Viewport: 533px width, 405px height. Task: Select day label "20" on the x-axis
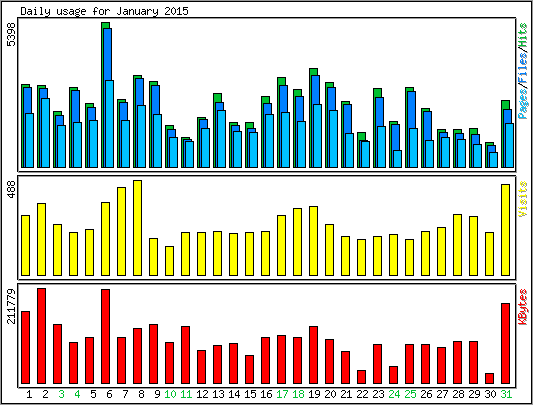(330, 394)
